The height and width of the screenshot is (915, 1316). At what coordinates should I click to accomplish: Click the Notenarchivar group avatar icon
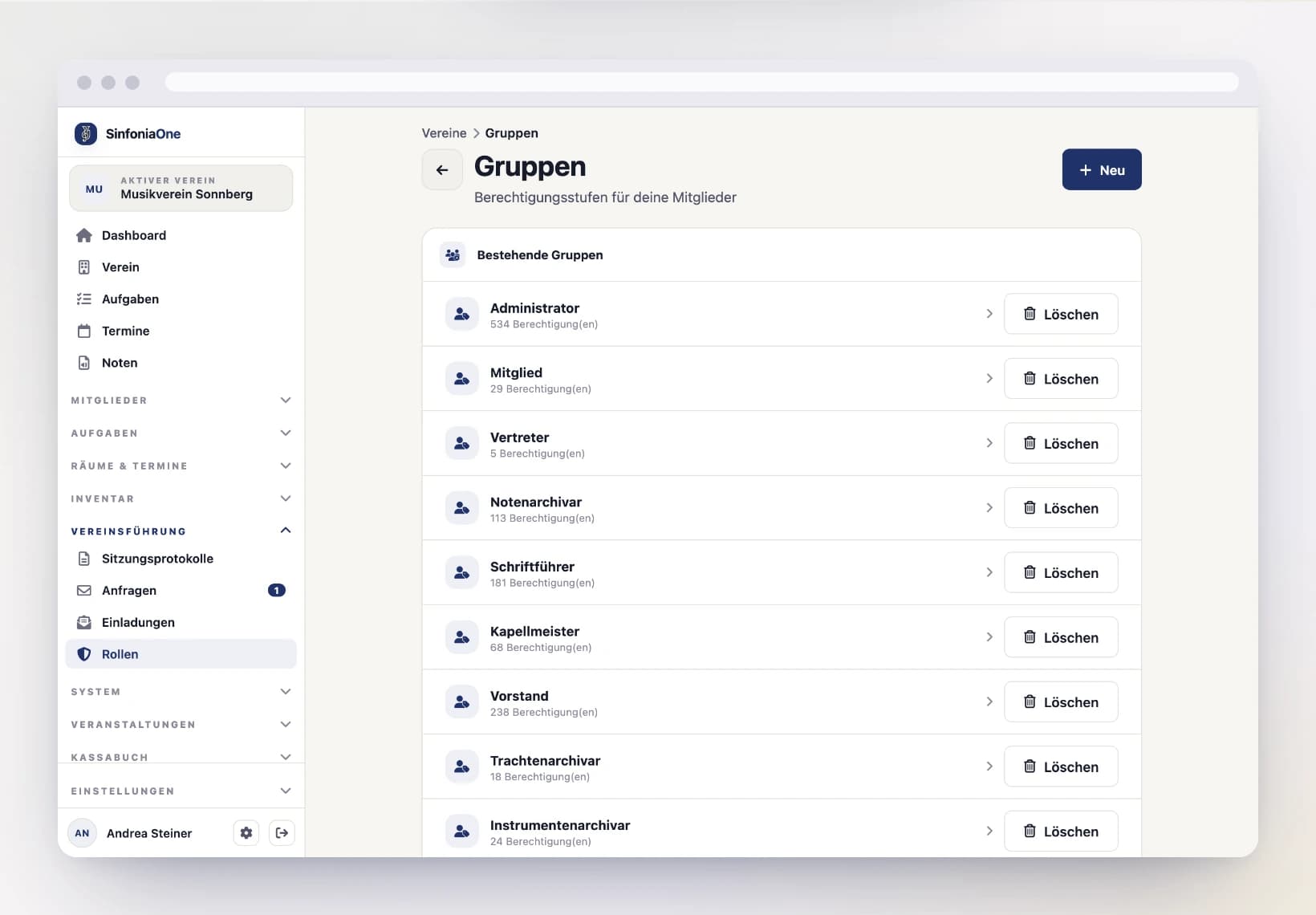[x=462, y=508]
